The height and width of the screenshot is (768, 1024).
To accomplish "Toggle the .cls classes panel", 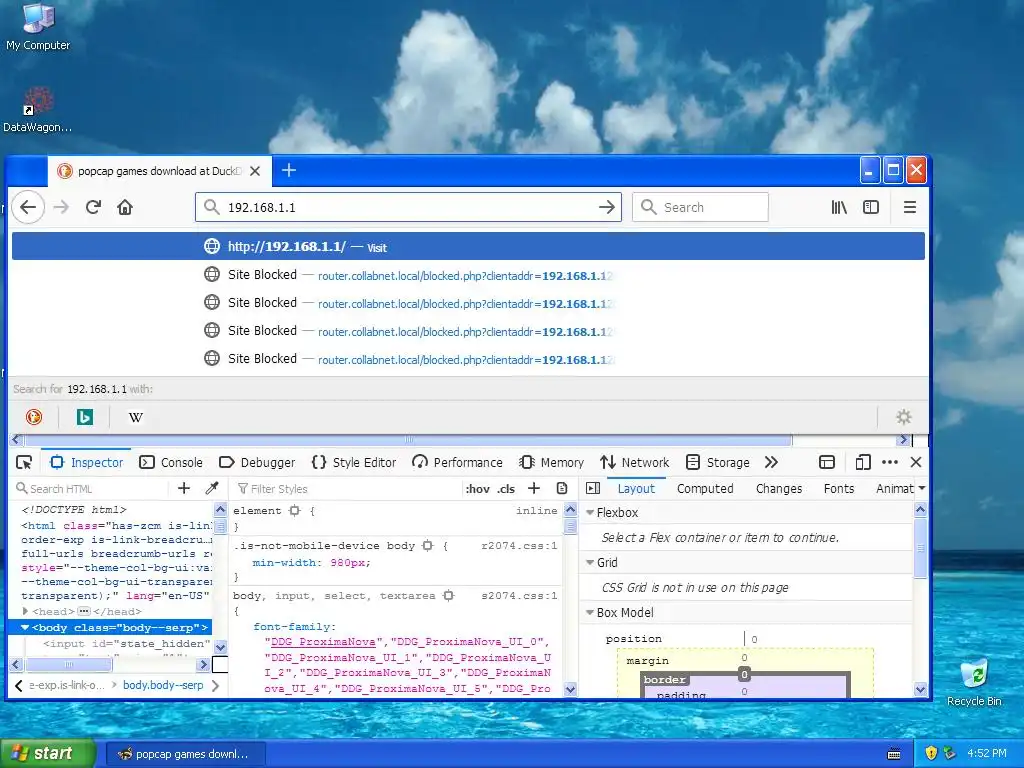I will (506, 488).
